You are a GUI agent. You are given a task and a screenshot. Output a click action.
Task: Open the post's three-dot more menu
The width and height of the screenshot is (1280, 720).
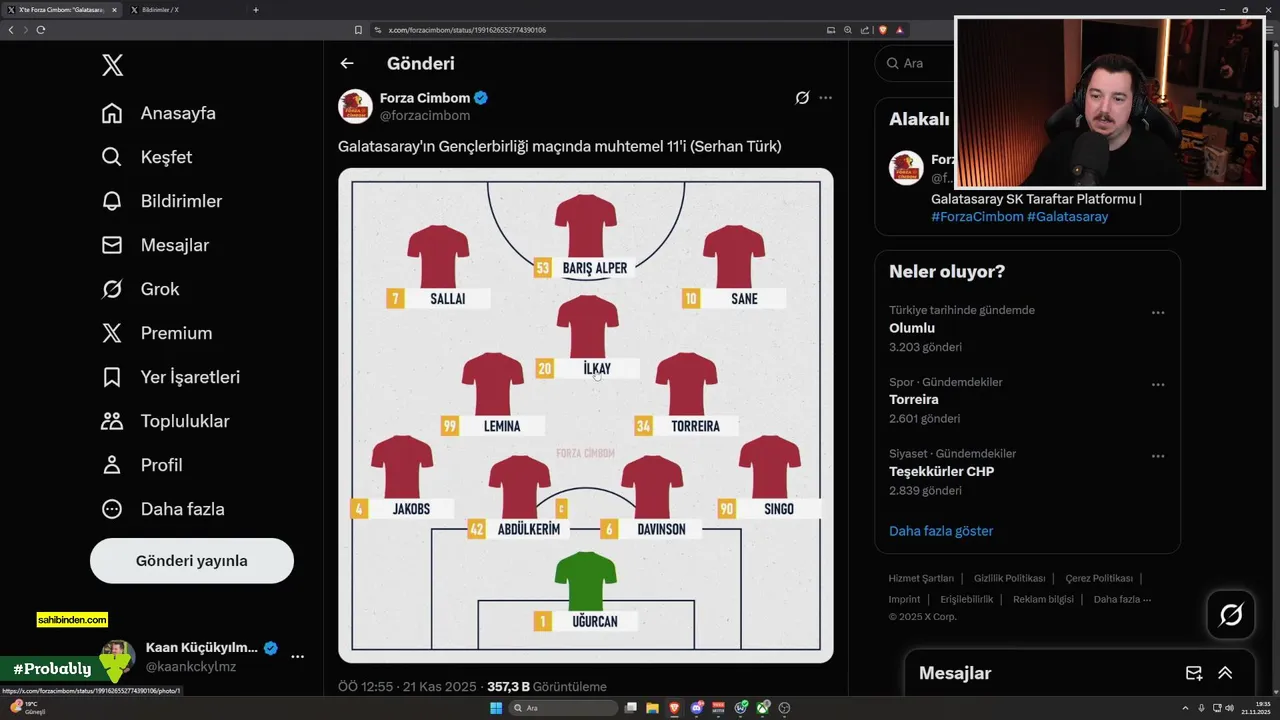click(825, 98)
